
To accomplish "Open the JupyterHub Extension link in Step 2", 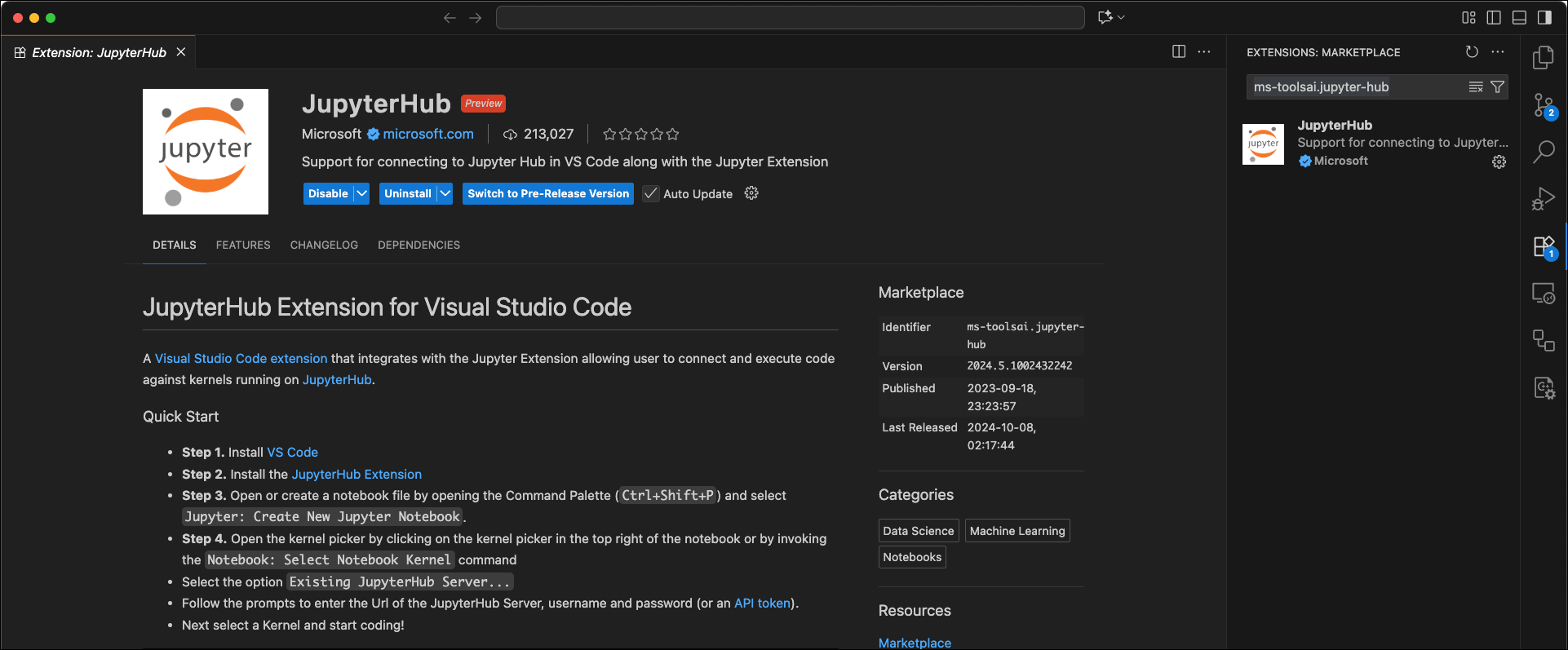I will click(357, 474).
